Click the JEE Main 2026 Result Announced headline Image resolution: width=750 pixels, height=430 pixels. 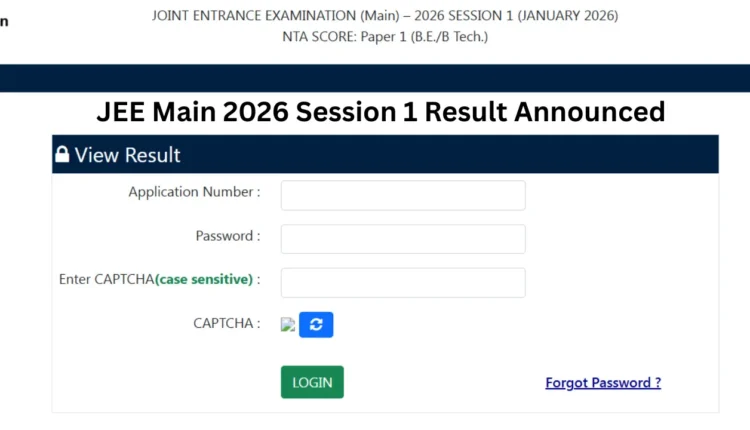(x=380, y=111)
